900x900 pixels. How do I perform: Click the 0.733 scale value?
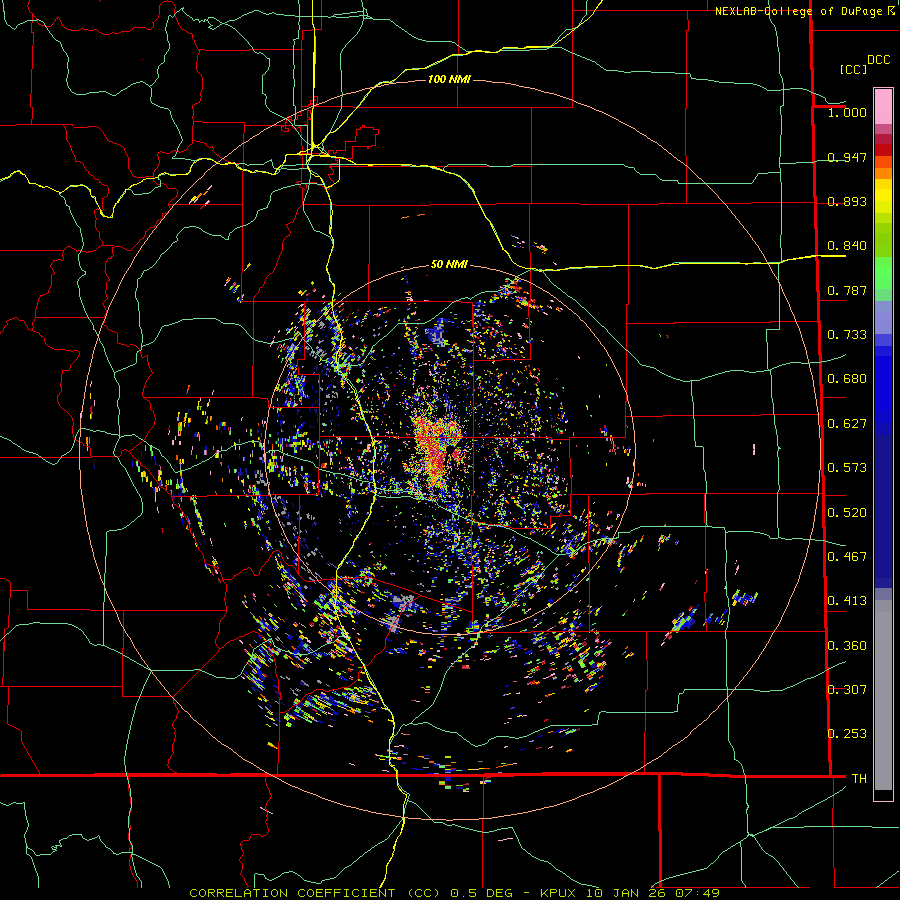[847, 335]
